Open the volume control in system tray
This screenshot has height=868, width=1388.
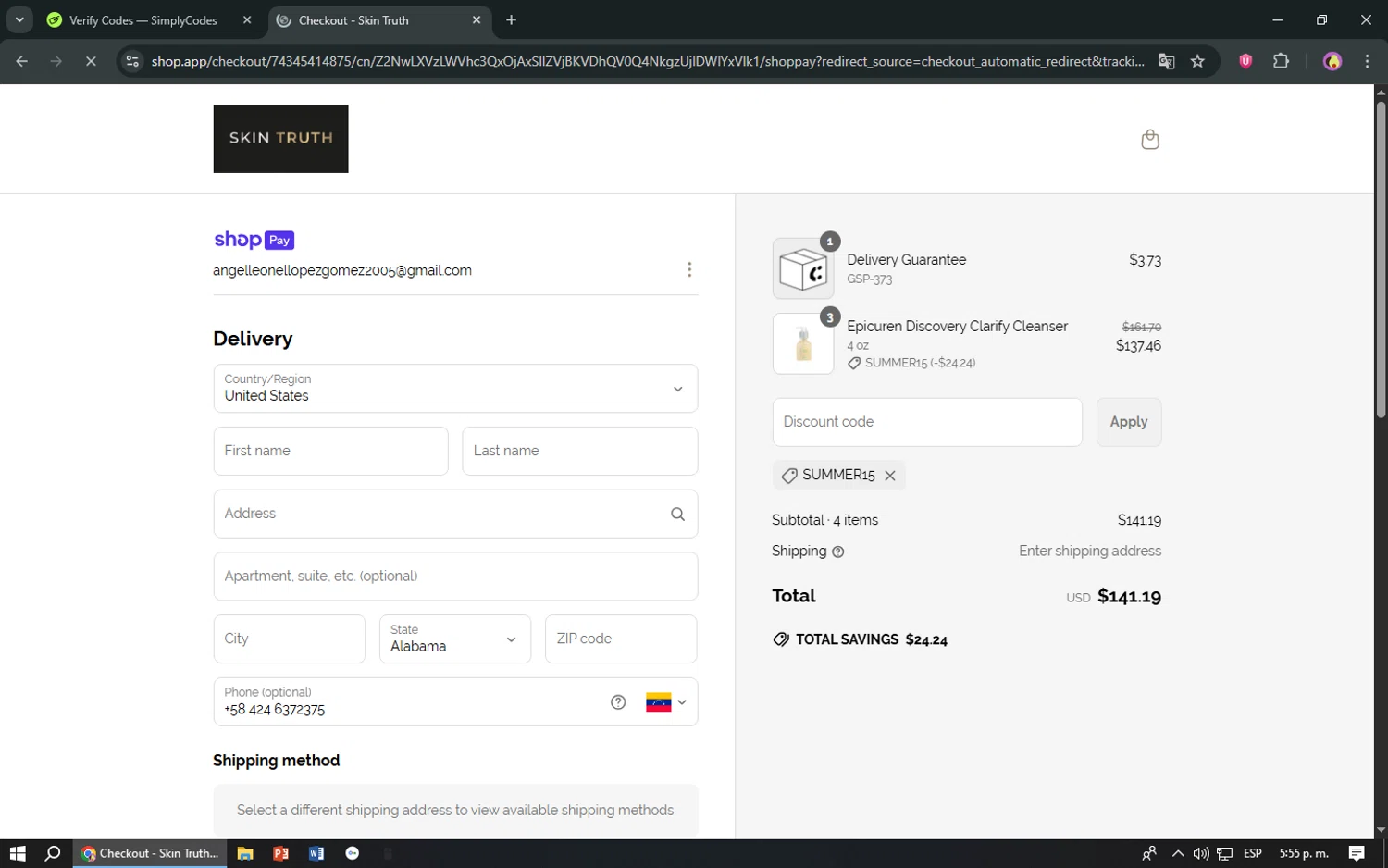[1201, 853]
